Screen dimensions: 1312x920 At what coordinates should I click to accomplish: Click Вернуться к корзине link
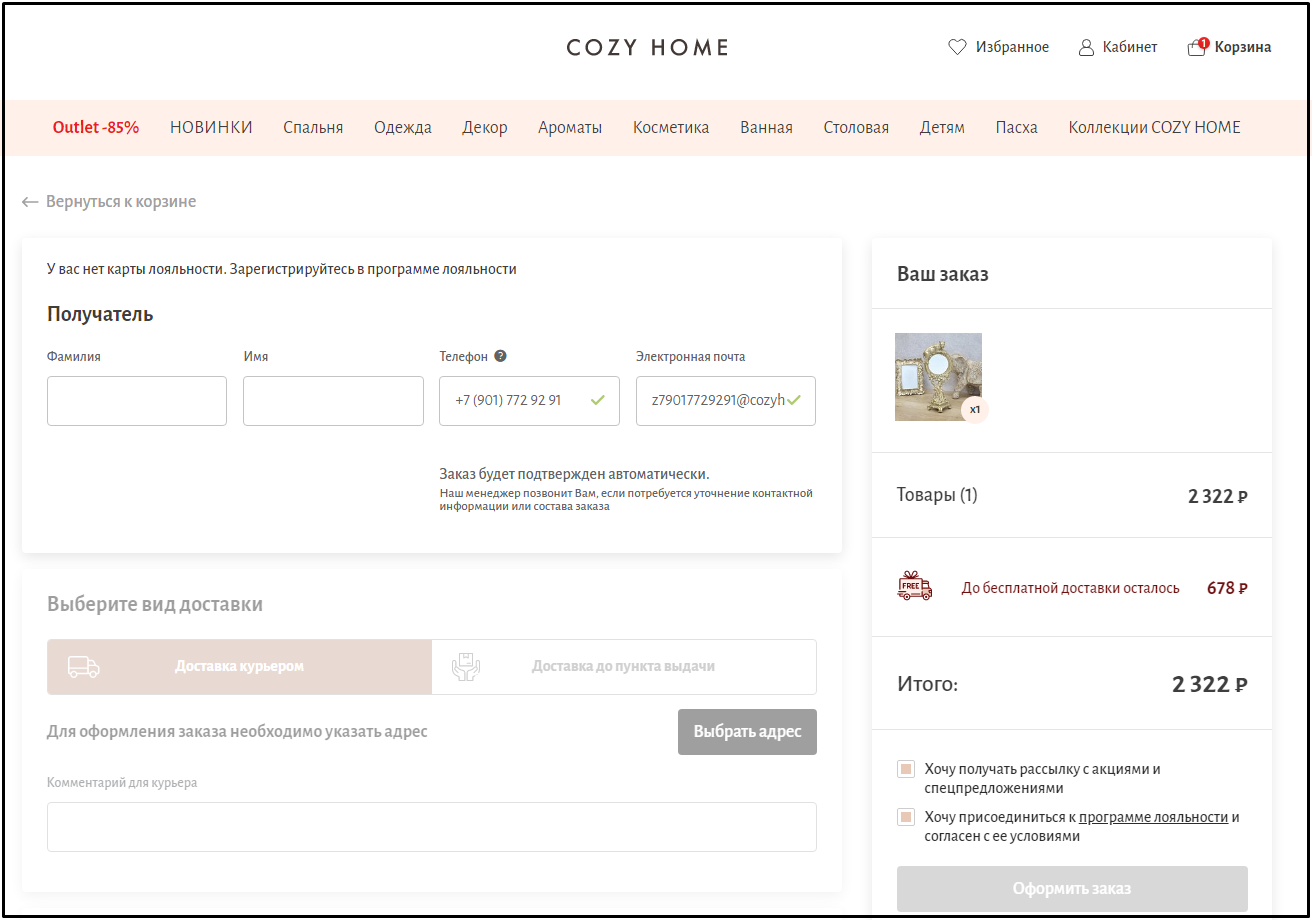click(121, 202)
